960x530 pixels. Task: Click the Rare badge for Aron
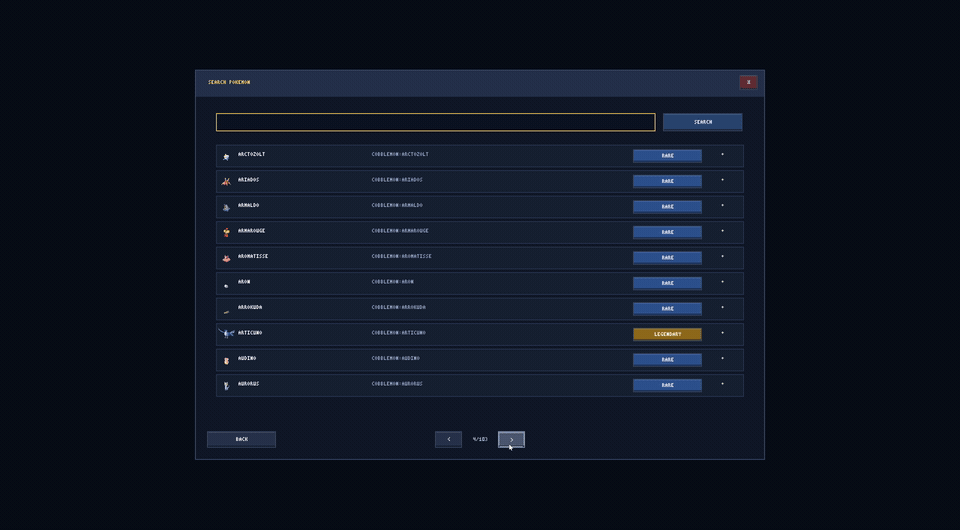click(667, 283)
